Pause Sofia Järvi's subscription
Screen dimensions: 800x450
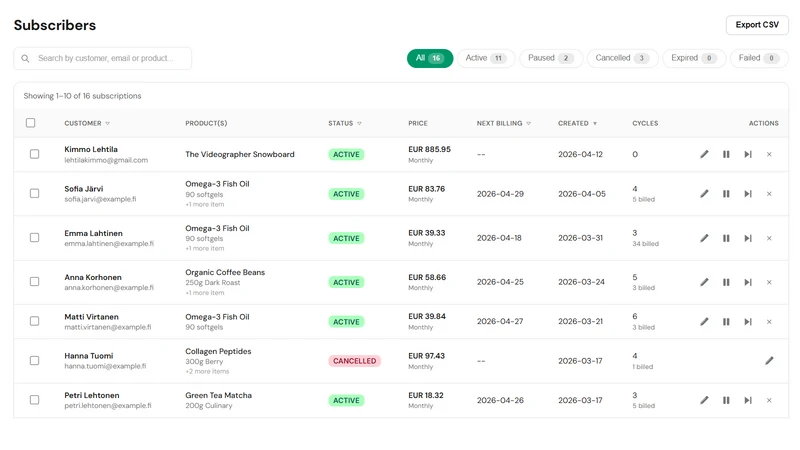726,194
